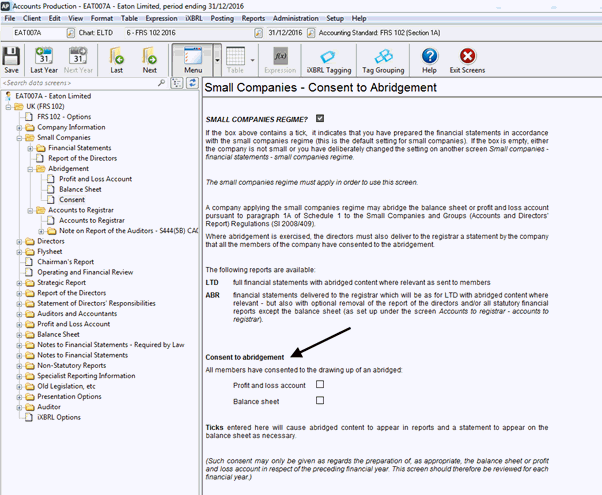Viewport: 602px width, 495px height.
Task: Select EAT007A - Eaton Limited root node
Action: point(53,96)
